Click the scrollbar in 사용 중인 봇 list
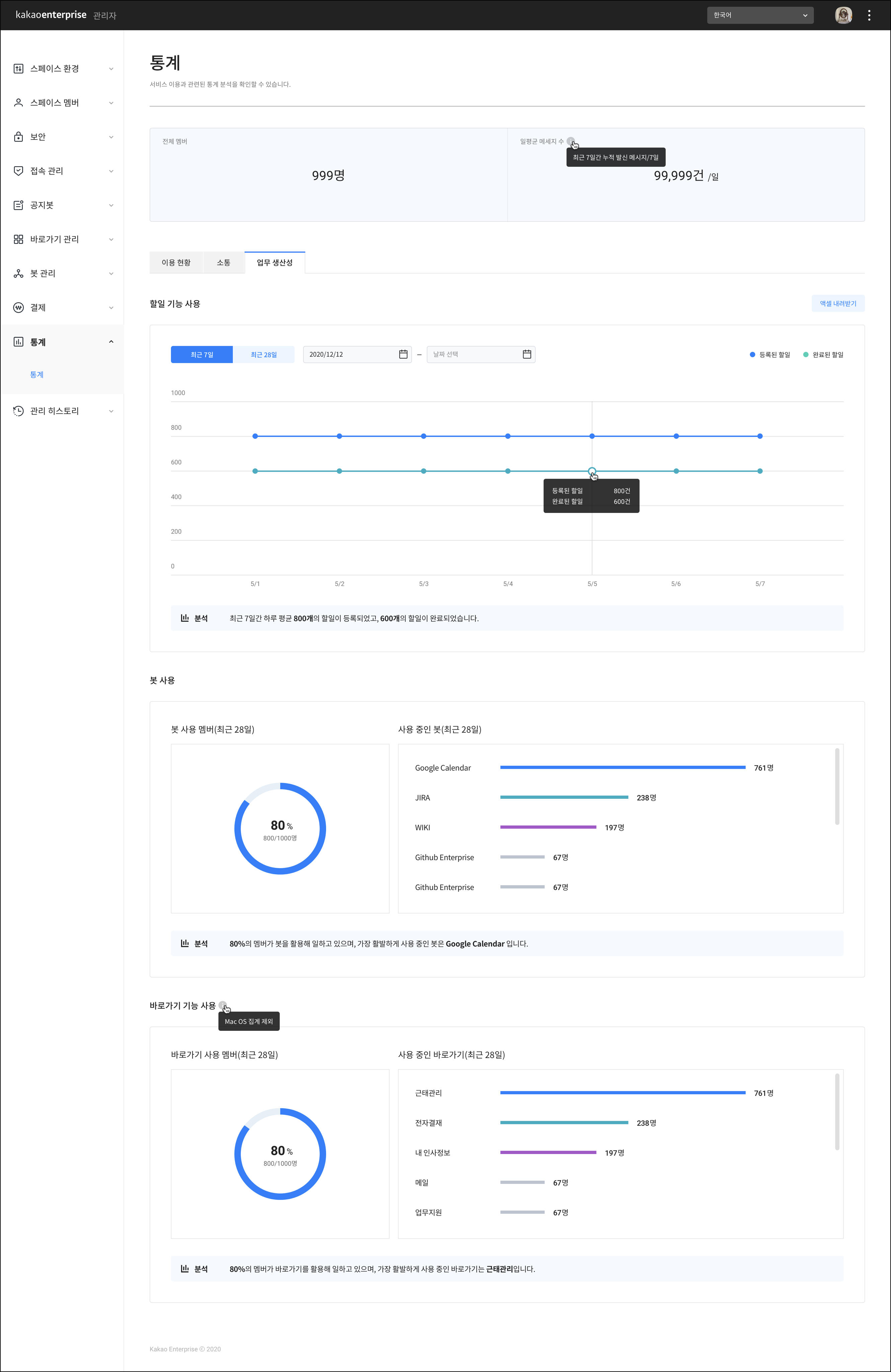Image resolution: width=891 pixels, height=1372 pixels. click(837, 786)
